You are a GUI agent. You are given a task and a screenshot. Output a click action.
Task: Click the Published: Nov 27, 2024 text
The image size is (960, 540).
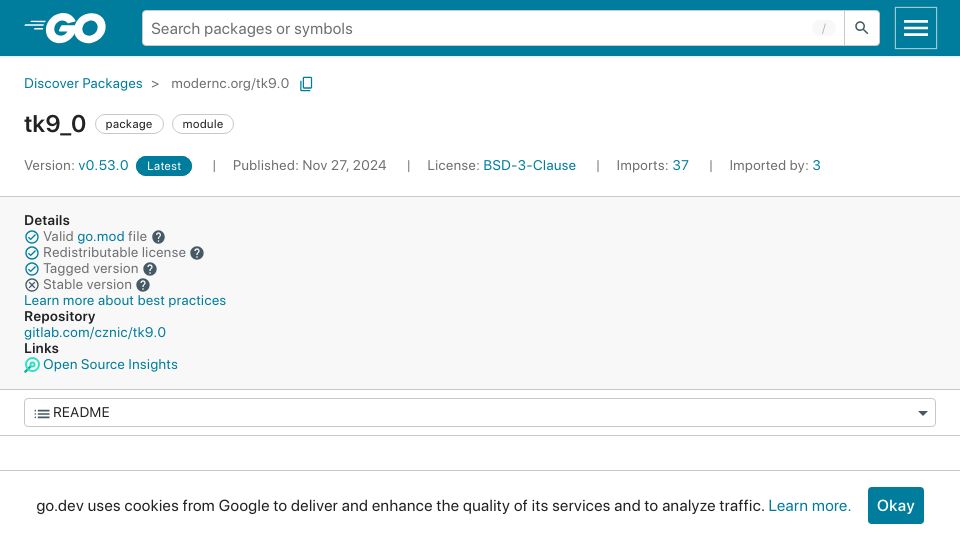pyautogui.click(x=309, y=165)
